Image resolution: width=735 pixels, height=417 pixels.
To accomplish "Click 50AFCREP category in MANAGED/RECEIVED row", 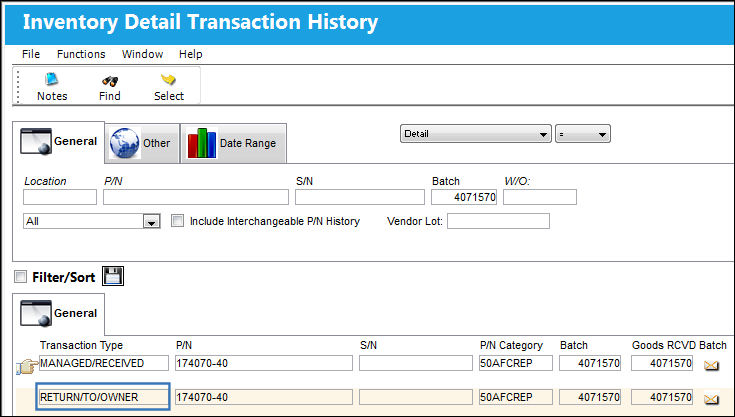I will click(516, 363).
